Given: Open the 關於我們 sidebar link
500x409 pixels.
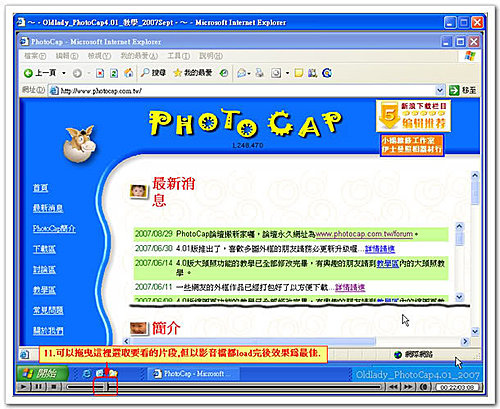Looking at the screenshot, I should click(x=48, y=331).
